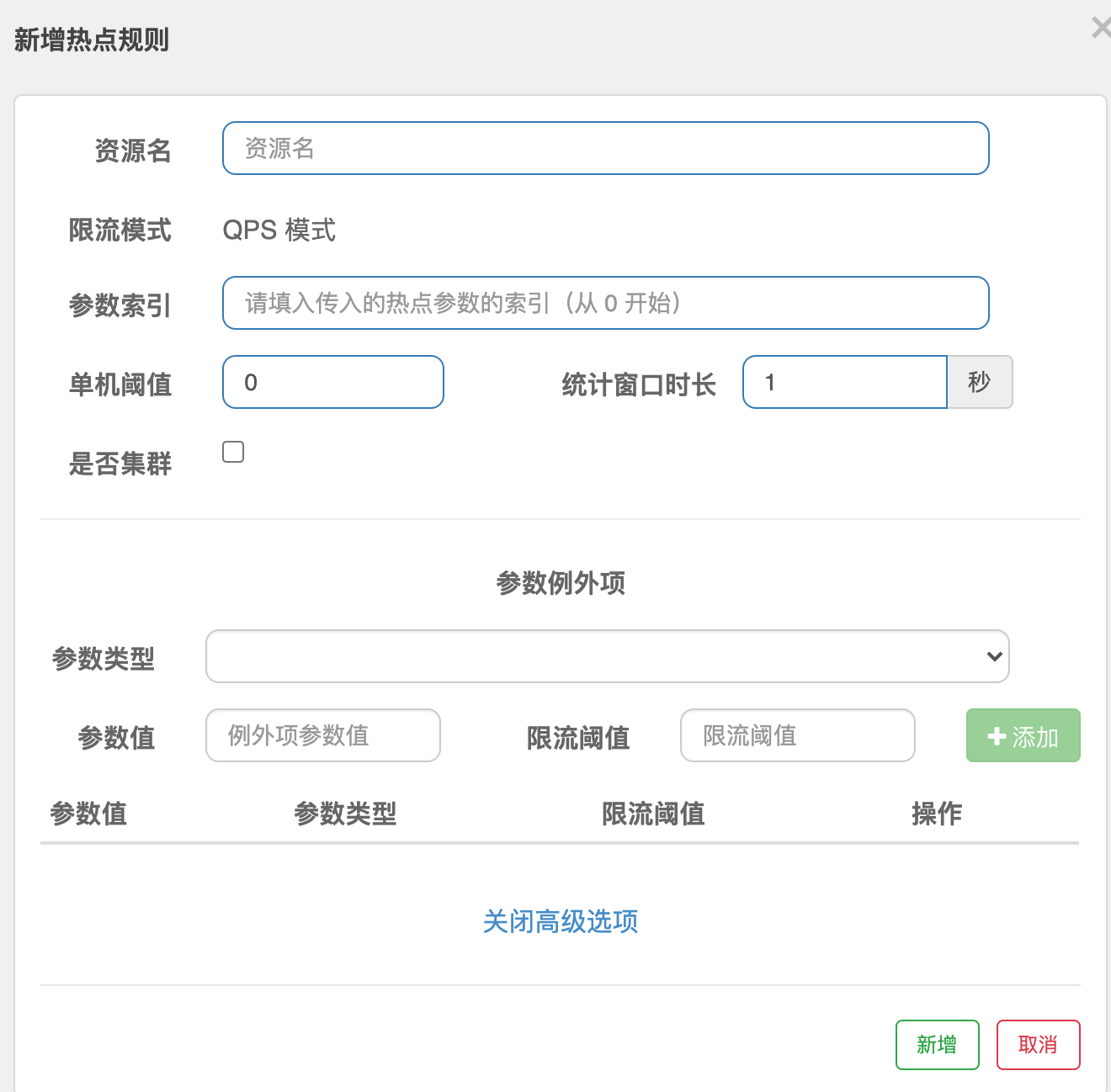Click the 新增 button to save the rule
The image size is (1111, 1092).
(937, 1045)
